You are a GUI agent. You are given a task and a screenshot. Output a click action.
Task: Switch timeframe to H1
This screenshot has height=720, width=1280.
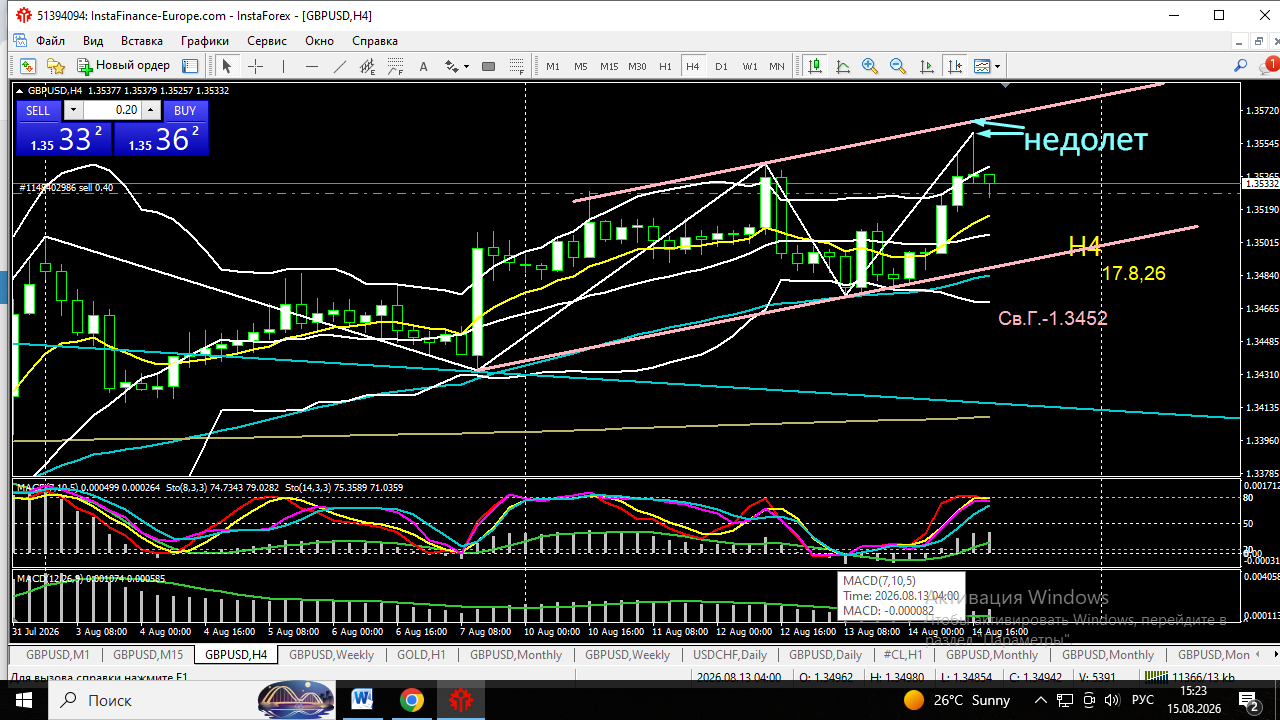point(665,66)
